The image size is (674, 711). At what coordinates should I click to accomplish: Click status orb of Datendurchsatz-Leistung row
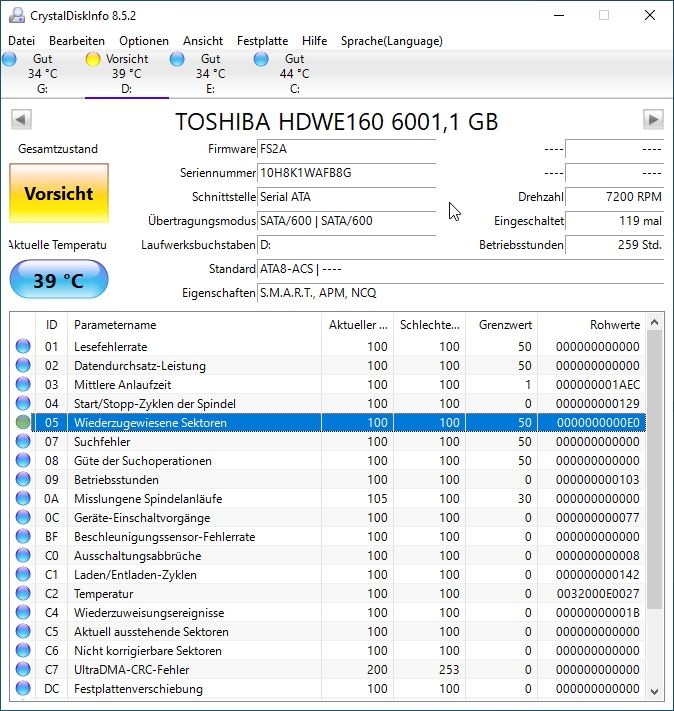pyautogui.click(x=23, y=365)
